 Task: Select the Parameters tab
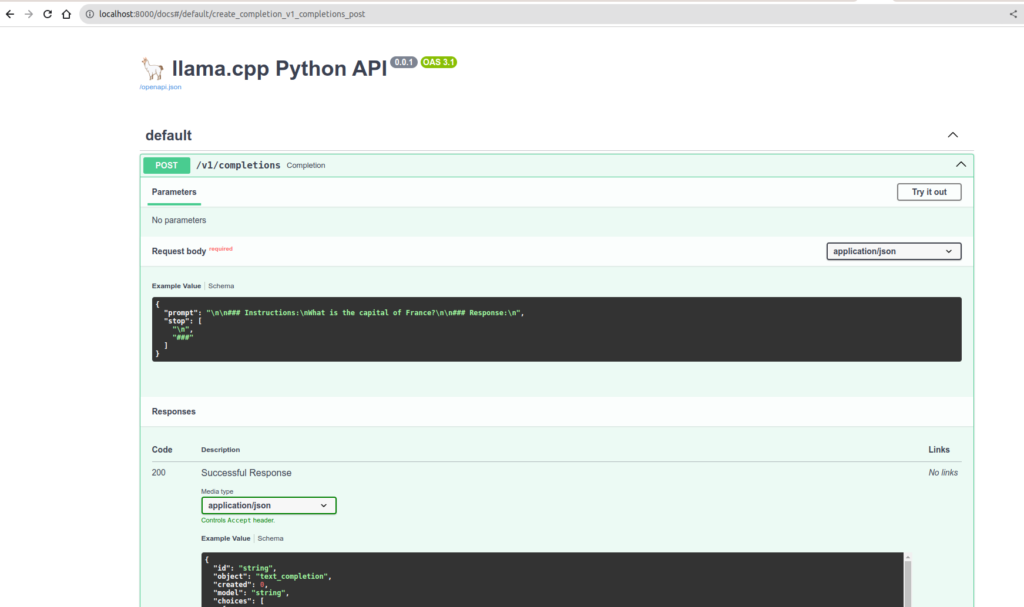(174, 192)
